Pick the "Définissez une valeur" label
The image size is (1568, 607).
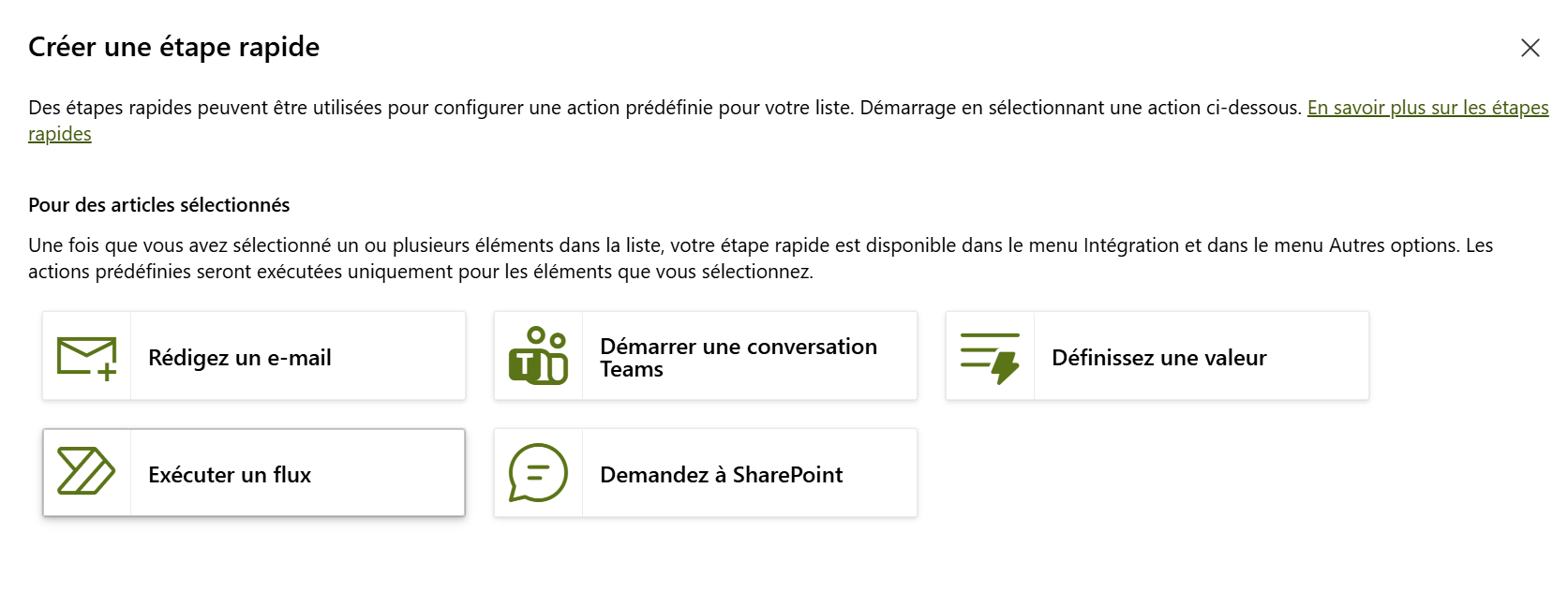tap(1158, 358)
